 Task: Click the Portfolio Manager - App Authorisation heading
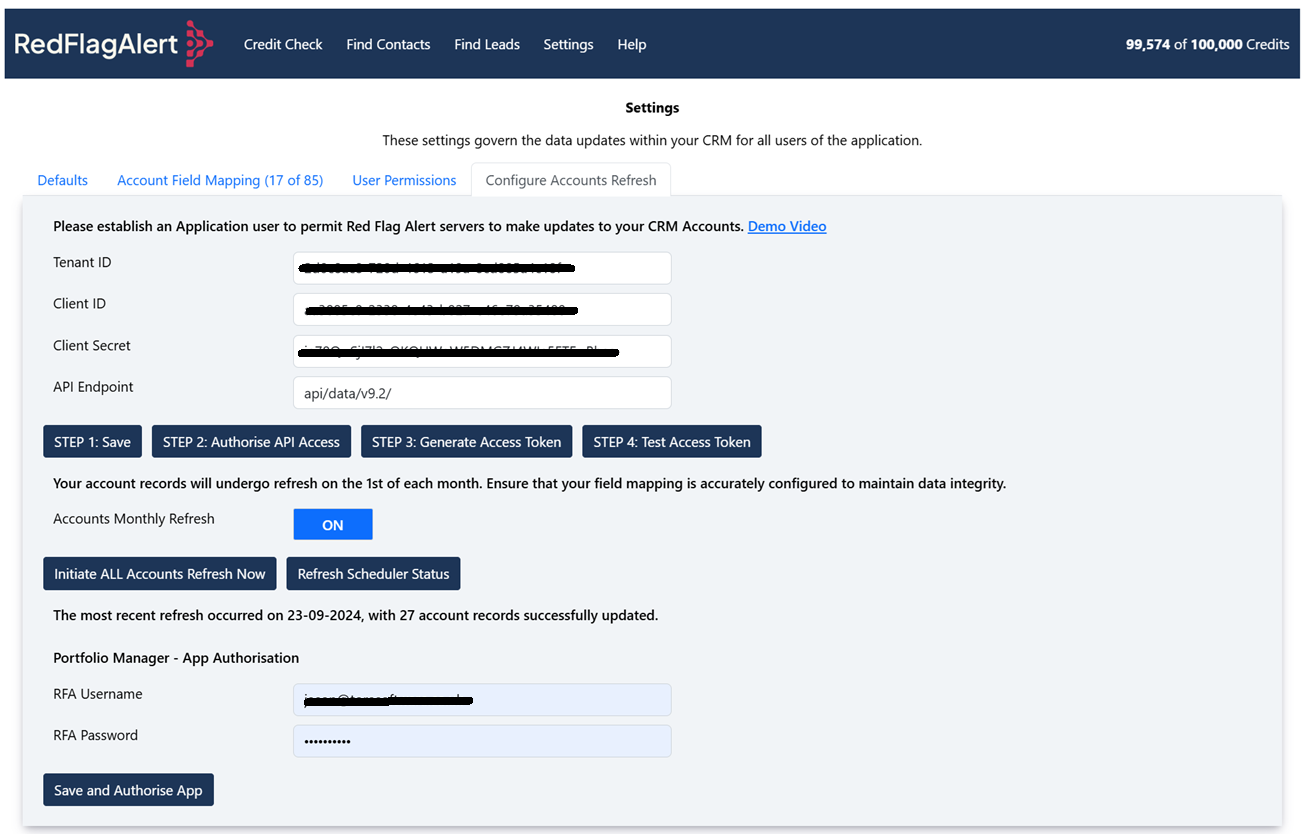click(x=176, y=657)
